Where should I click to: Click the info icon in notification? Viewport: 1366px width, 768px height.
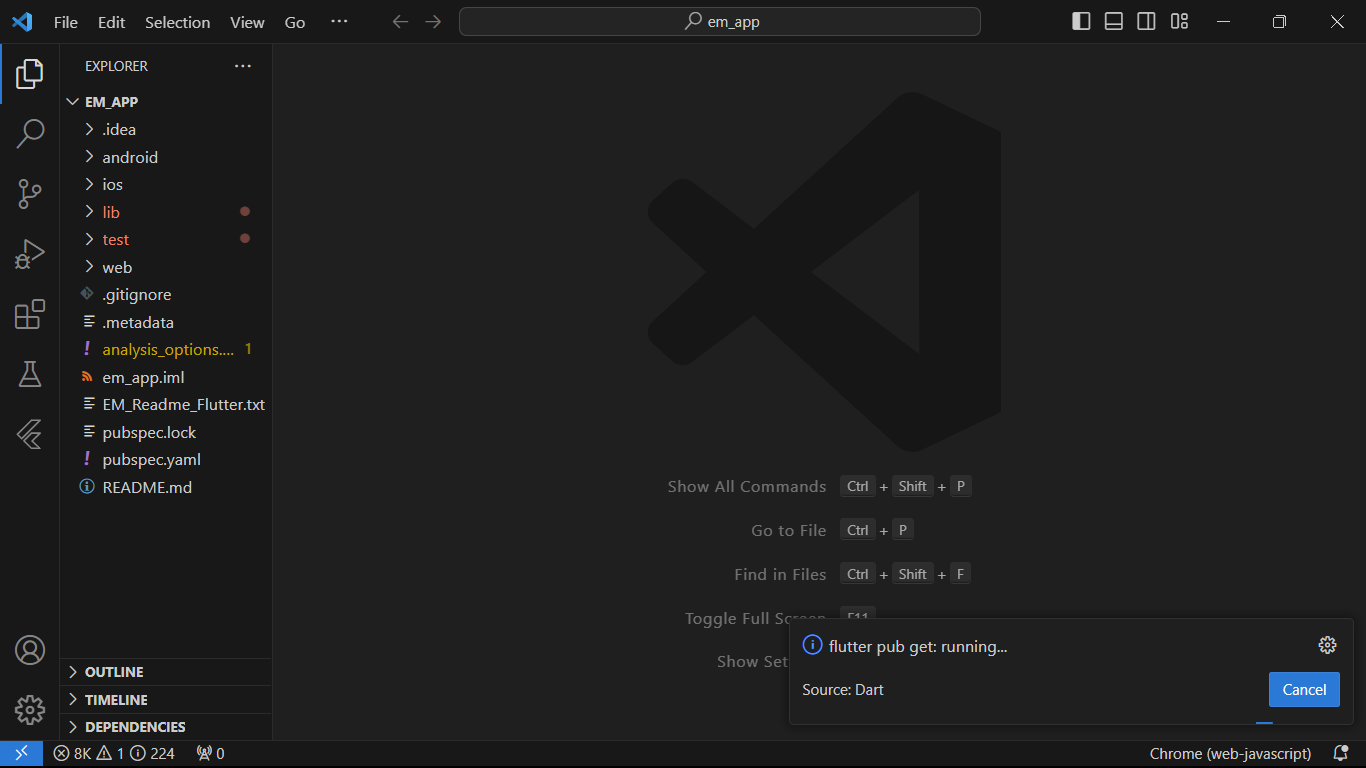(813, 645)
